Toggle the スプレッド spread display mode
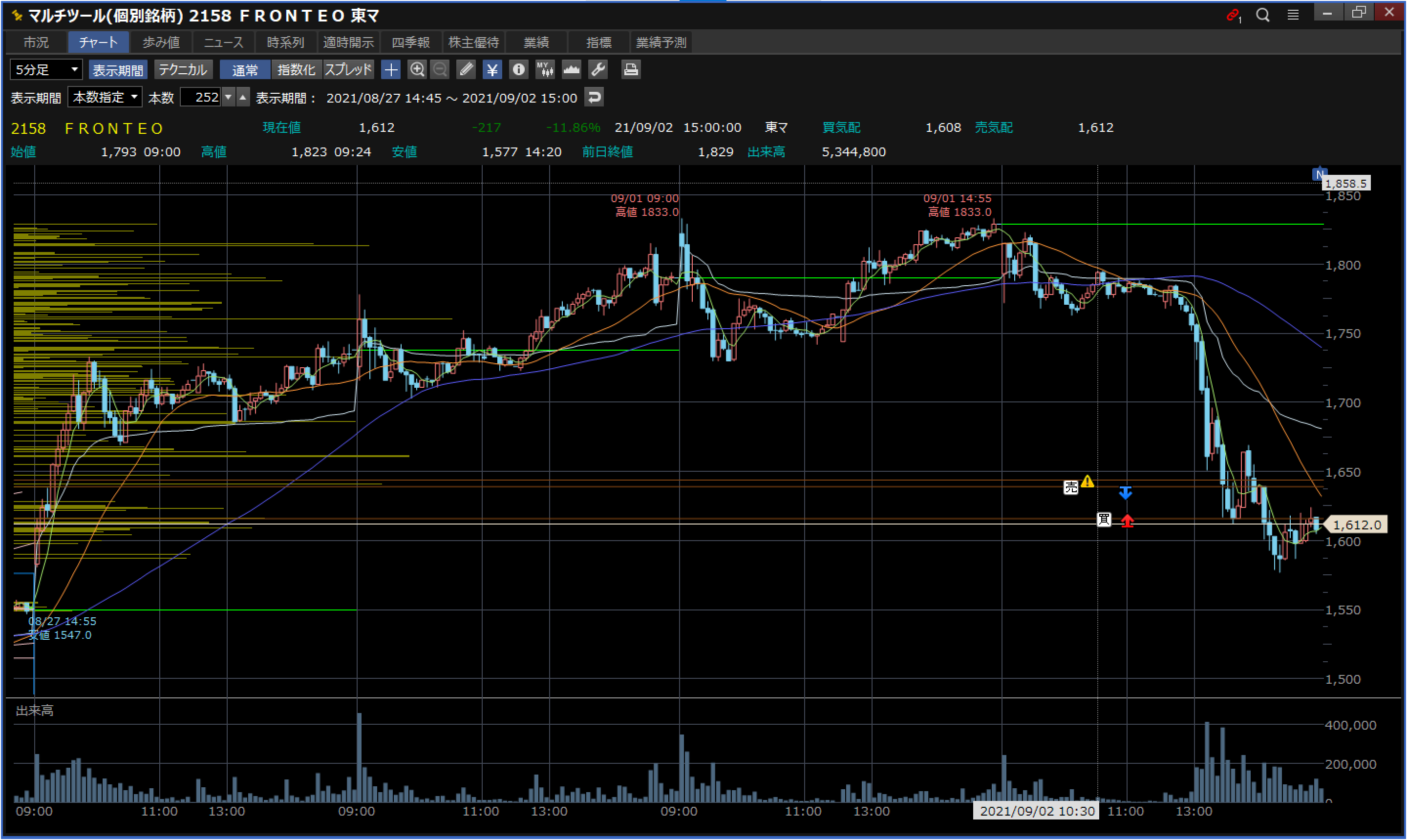This screenshot has width=1407, height=840. click(x=348, y=70)
